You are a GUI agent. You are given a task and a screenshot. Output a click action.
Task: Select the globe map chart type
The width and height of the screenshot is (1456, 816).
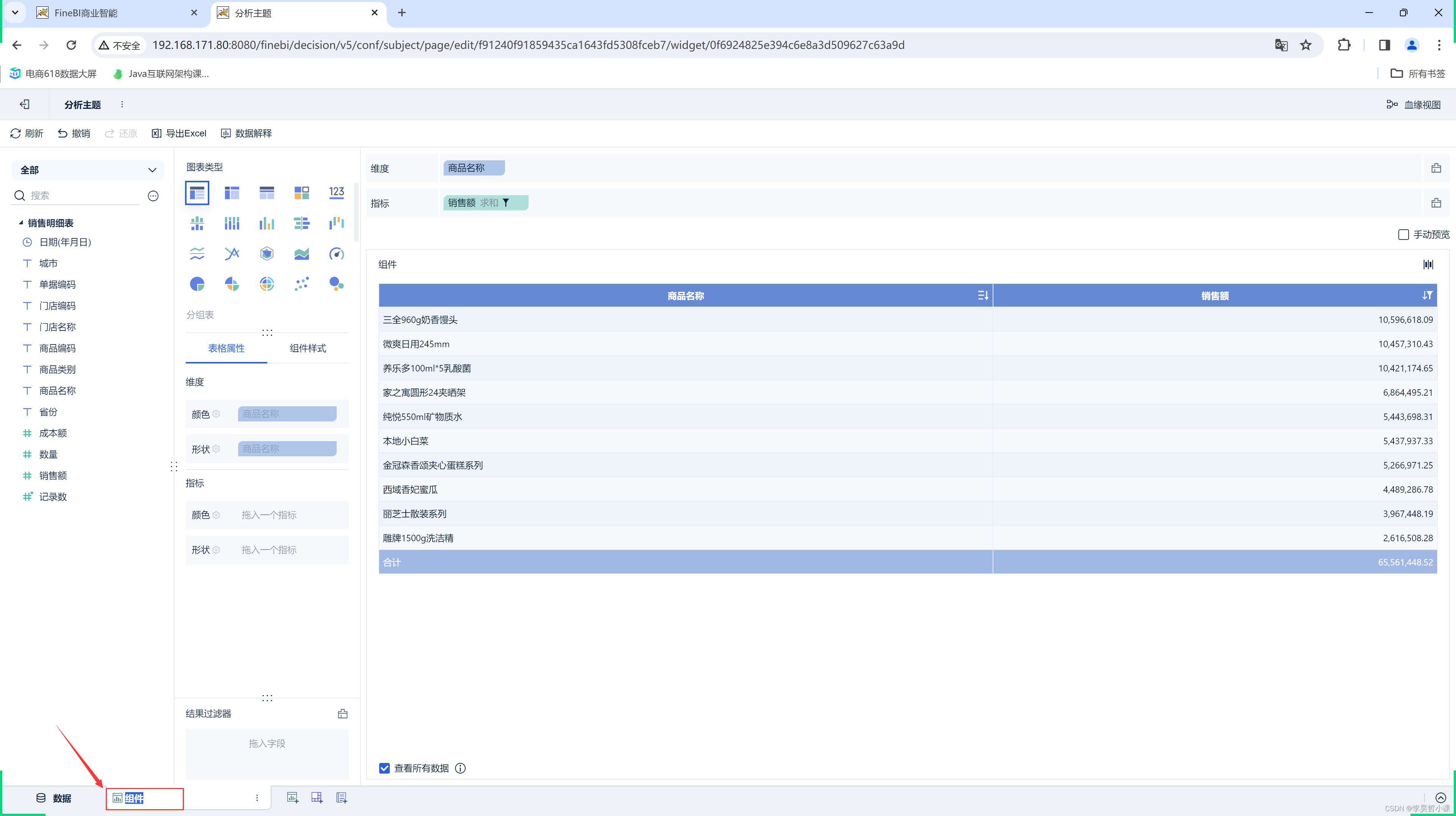[267, 283]
